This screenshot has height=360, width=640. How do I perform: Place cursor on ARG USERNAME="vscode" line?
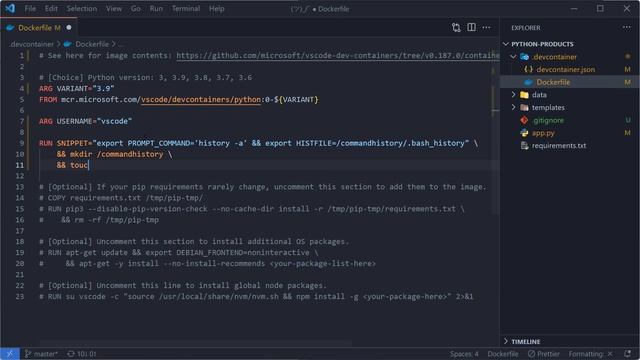pyautogui.click(x=86, y=121)
